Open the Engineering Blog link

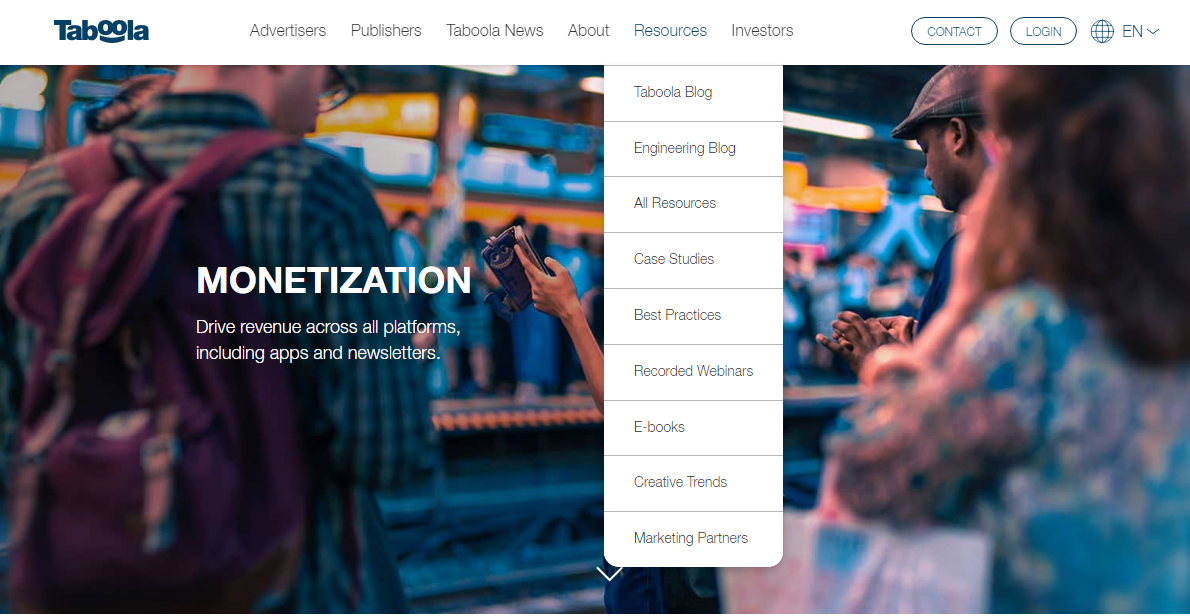tap(693, 149)
